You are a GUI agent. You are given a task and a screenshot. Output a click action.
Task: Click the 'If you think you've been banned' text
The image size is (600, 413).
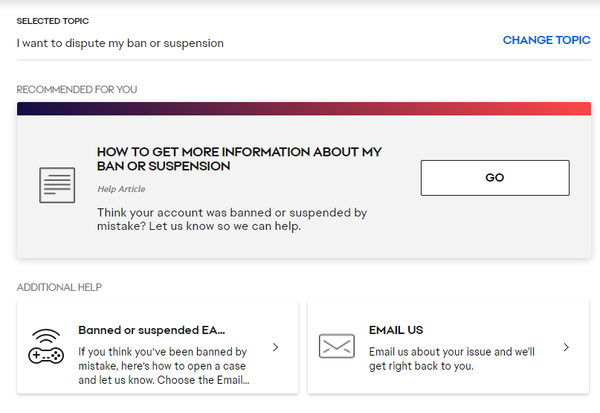click(x=163, y=365)
